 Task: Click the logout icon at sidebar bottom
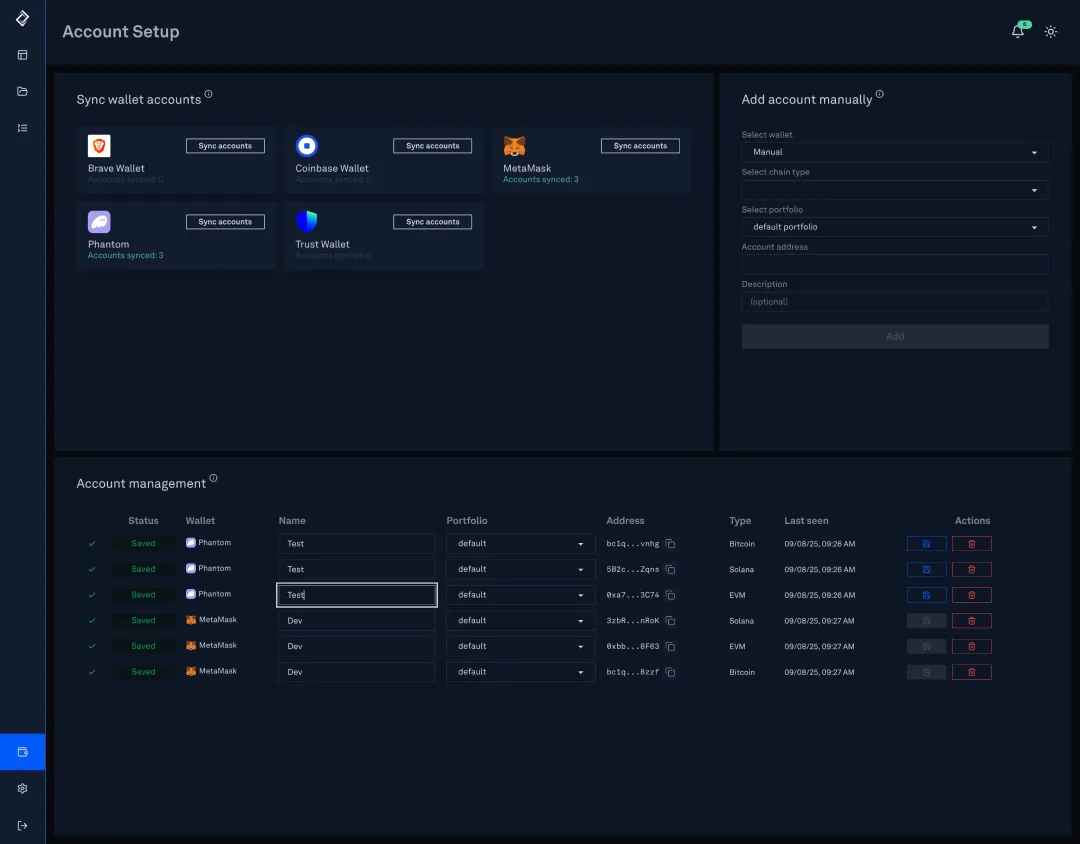coord(22,824)
